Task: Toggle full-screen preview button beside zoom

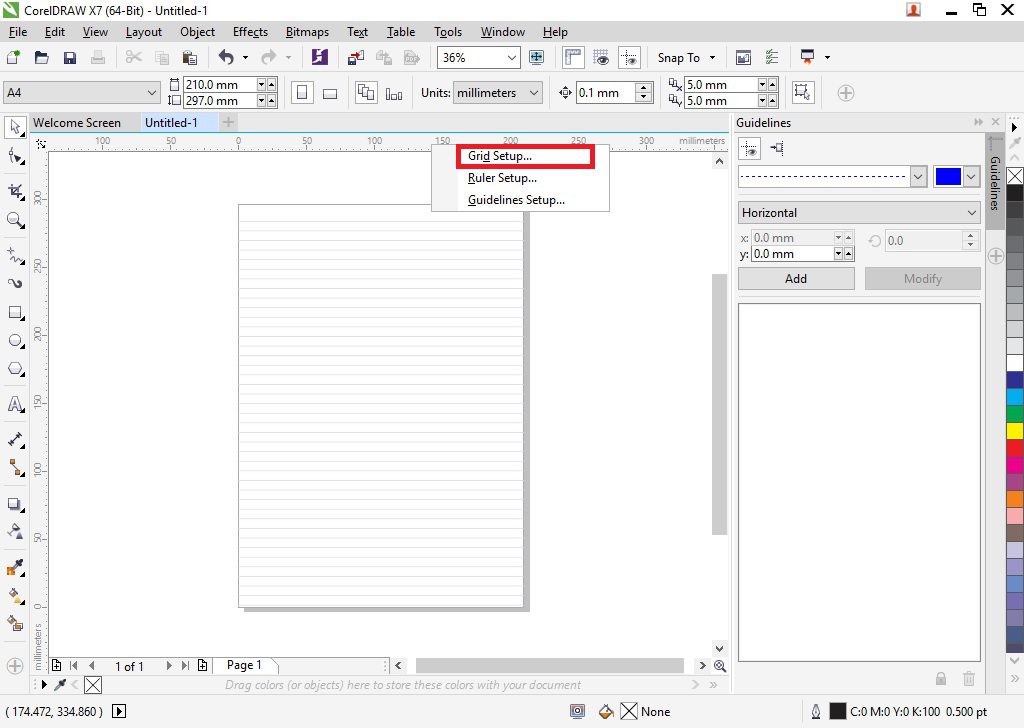Action: [x=536, y=57]
